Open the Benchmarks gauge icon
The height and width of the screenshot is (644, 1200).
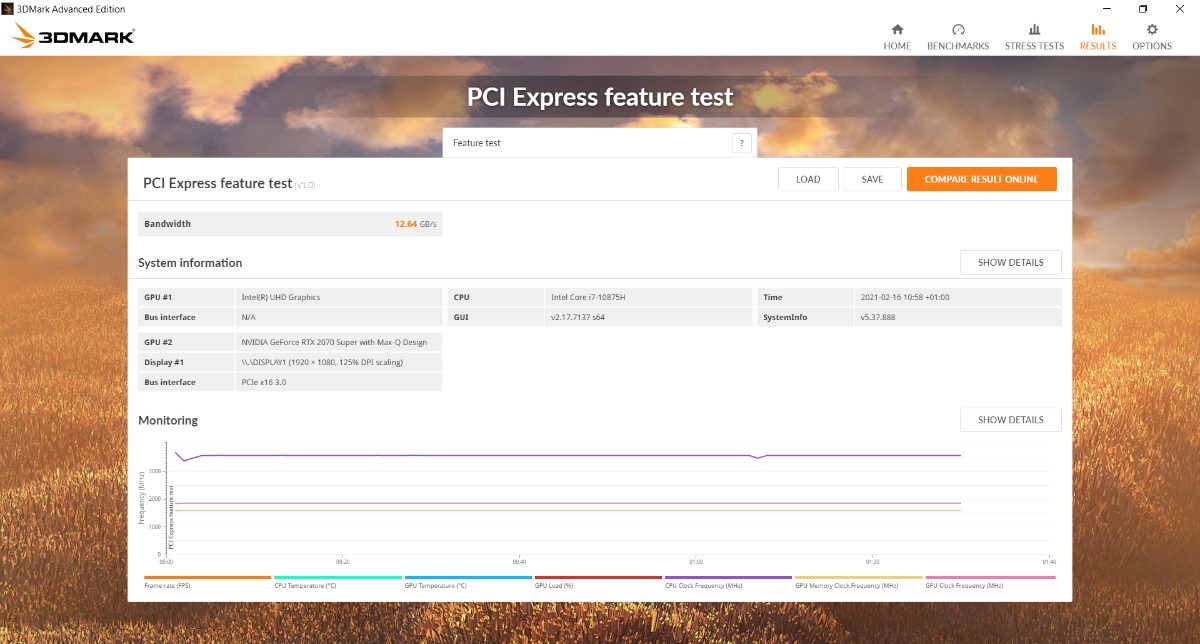coord(958,30)
